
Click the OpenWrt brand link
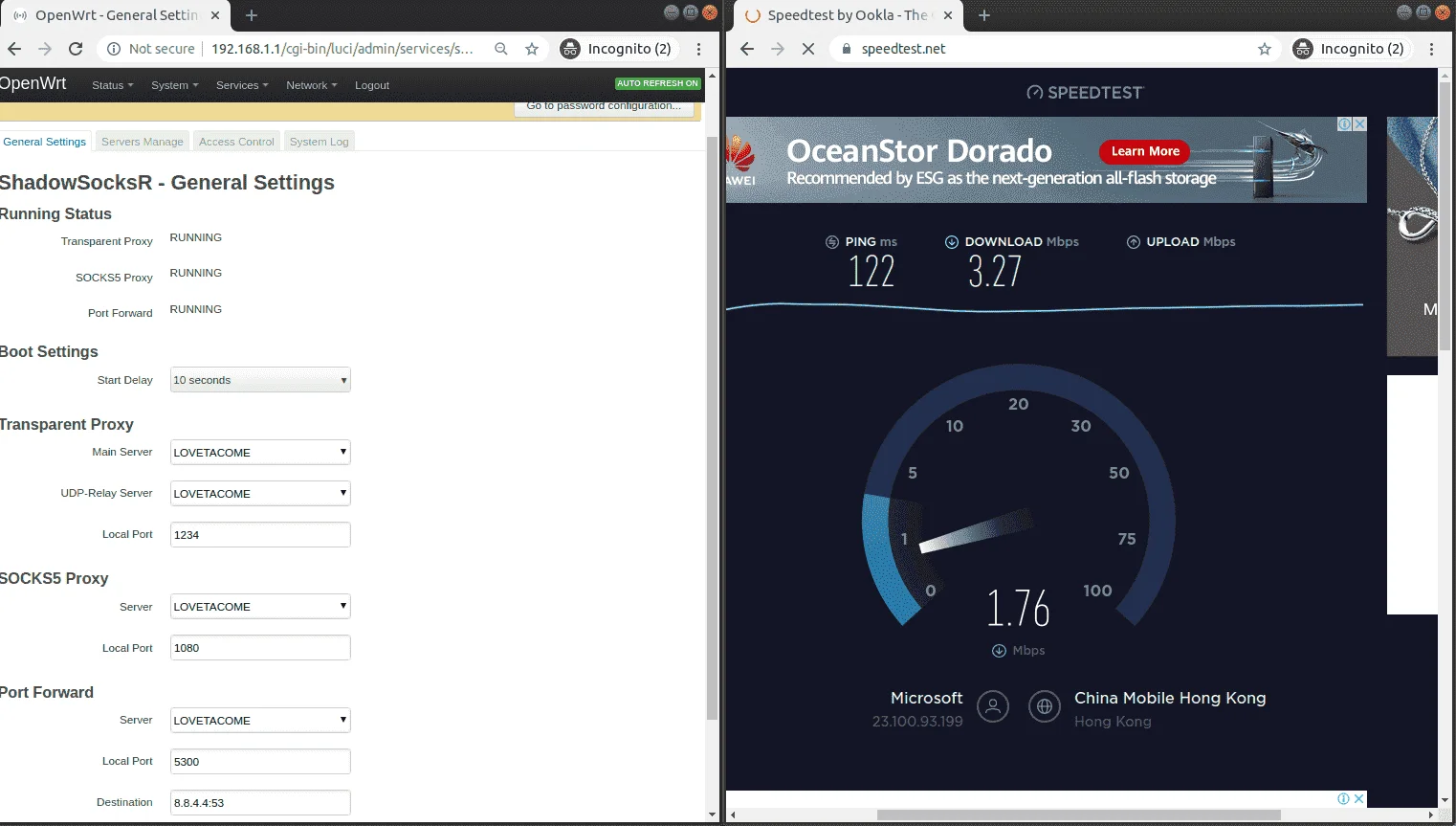click(x=33, y=83)
